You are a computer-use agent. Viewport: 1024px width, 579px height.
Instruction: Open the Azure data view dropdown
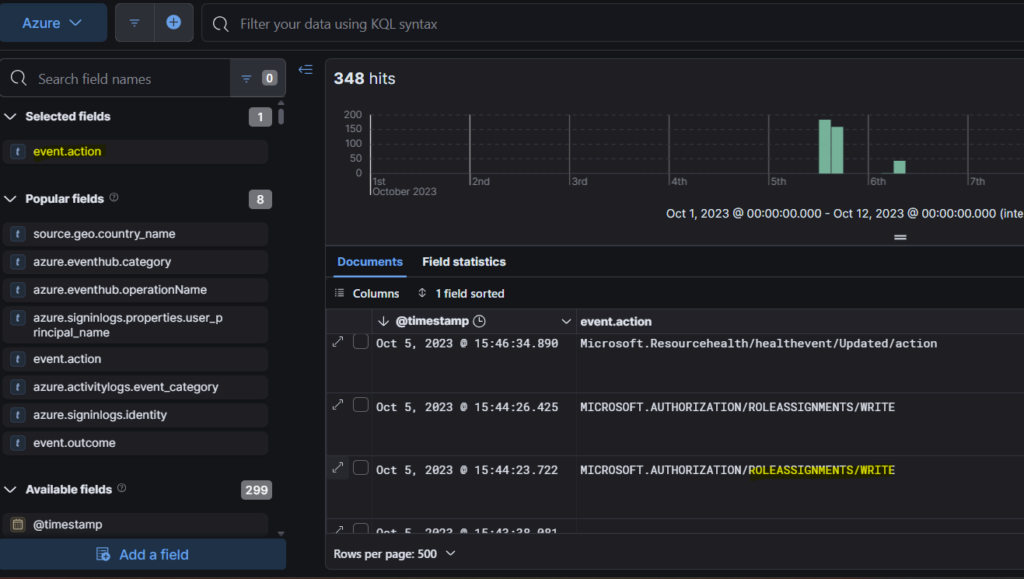click(x=53, y=22)
